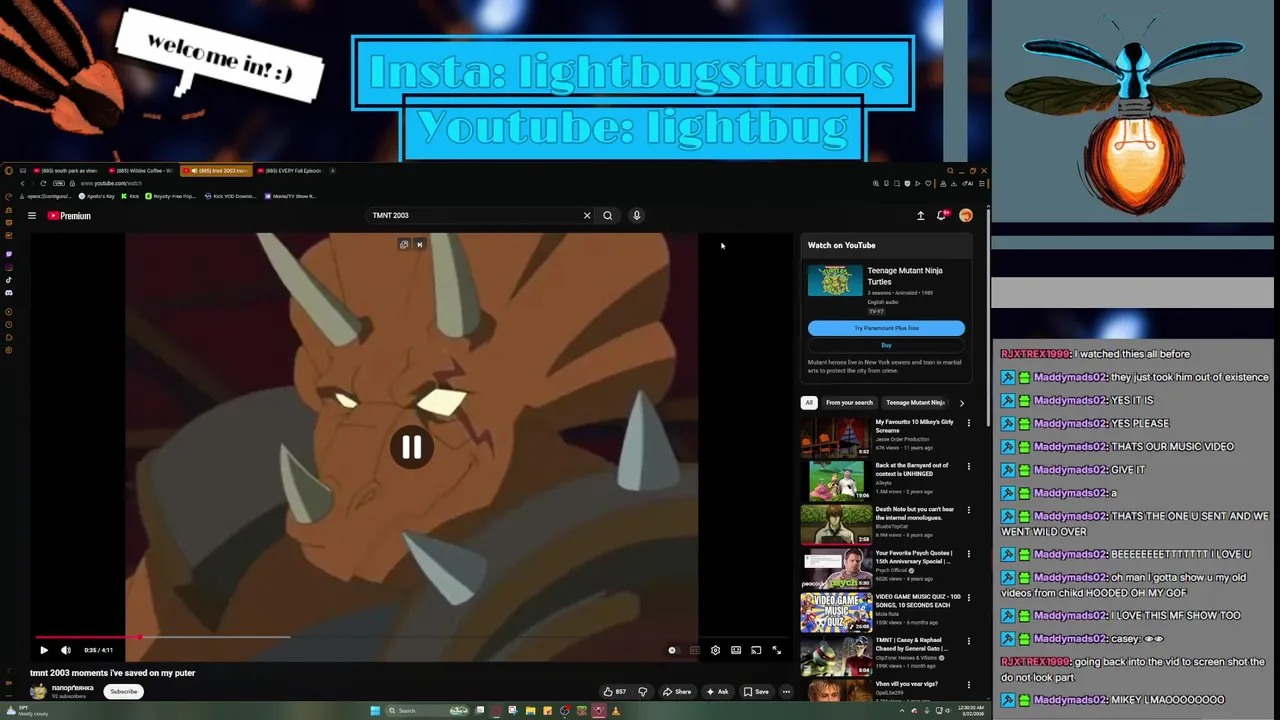Open a new browser tab with plus
Screen dimensions: 1280x720
(333, 171)
